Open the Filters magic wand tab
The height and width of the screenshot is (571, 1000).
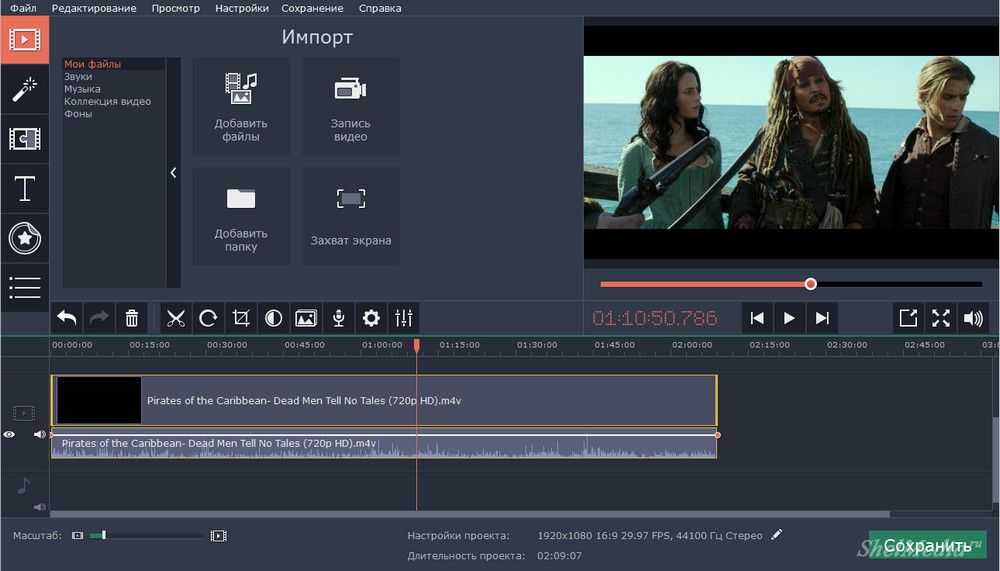click(24, 89)
